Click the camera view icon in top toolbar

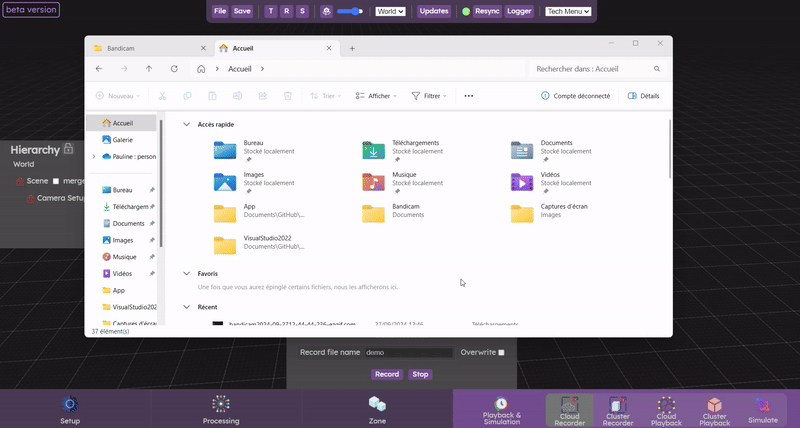coord(327,11)
